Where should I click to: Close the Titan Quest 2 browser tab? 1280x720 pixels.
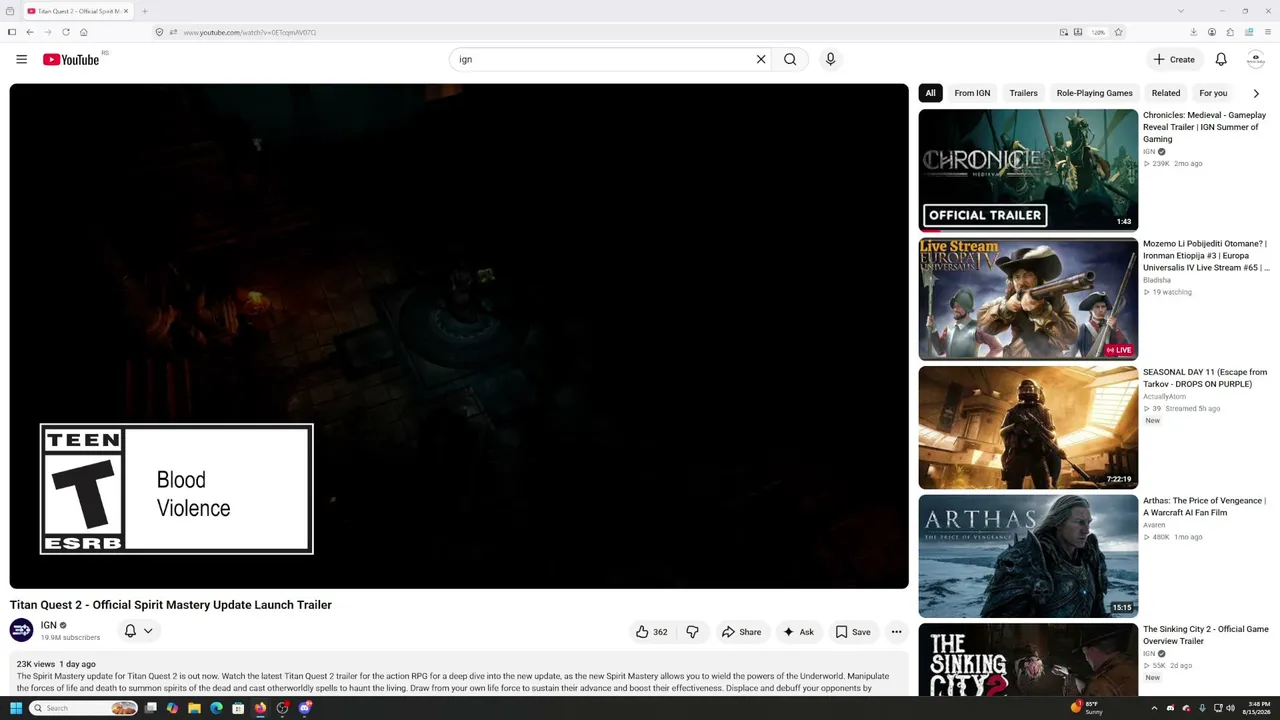[x=126, y=11]
